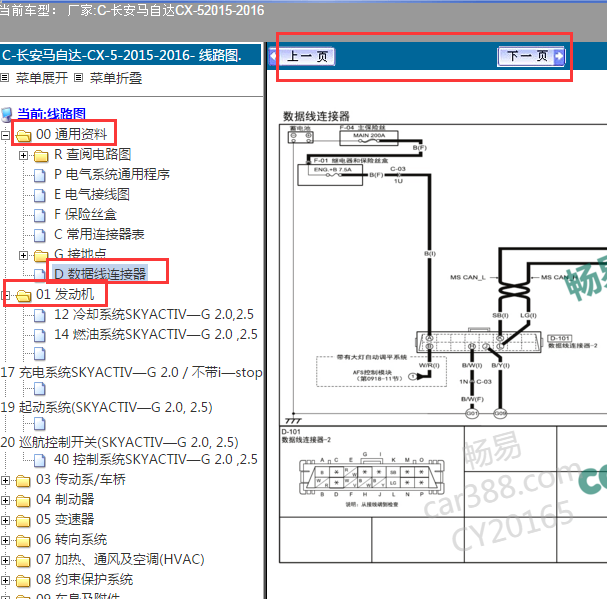The height and width of the screenshot is (599, 607).
Task: Open 14 燃油系统SKYACTIV—G 2.0 ,2.5 page
Action: [x=156, y=334]
